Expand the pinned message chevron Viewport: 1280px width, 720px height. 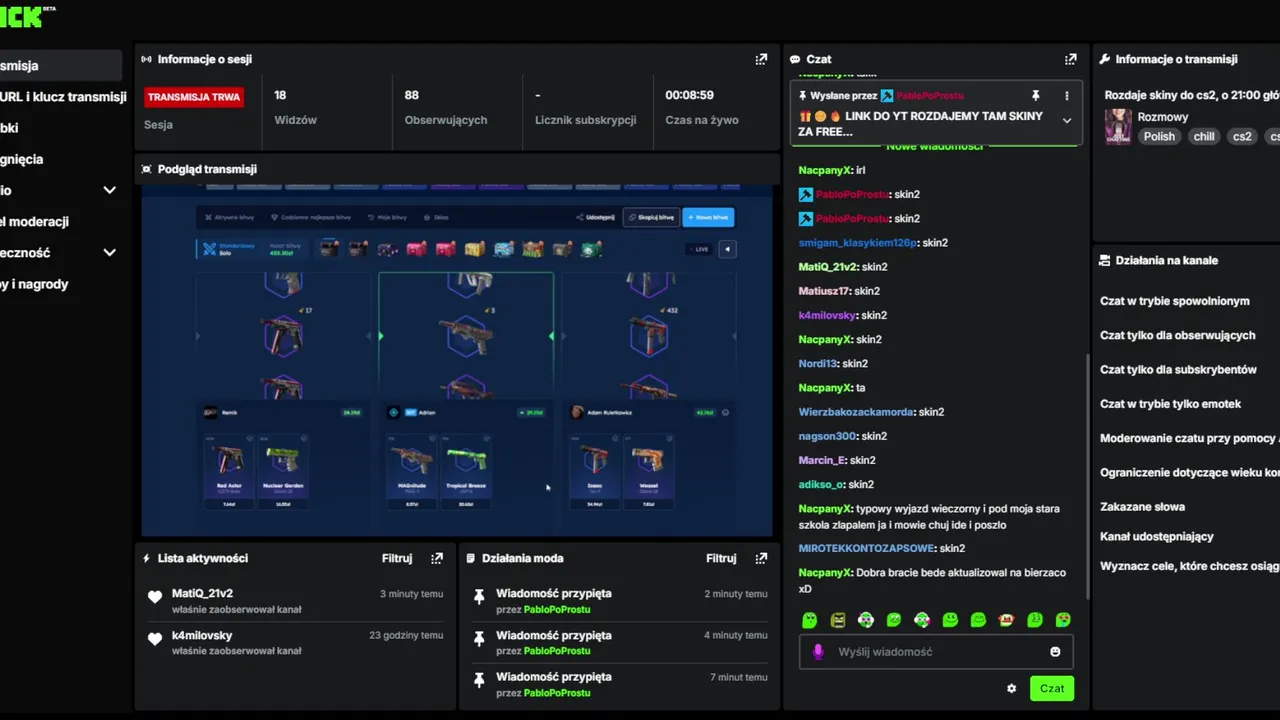pos(1067,120)
